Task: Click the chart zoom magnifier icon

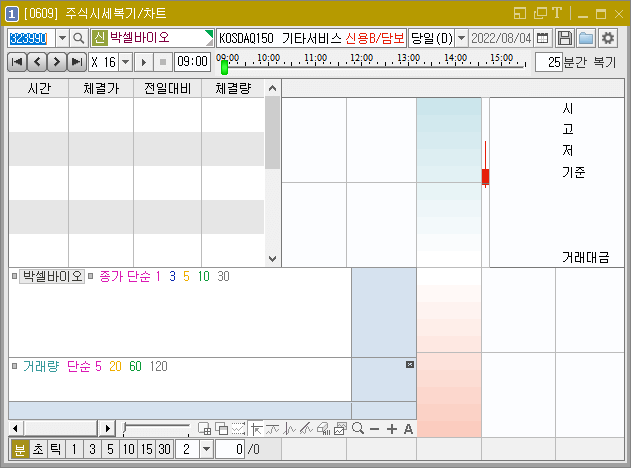Action: coord(358,429)
